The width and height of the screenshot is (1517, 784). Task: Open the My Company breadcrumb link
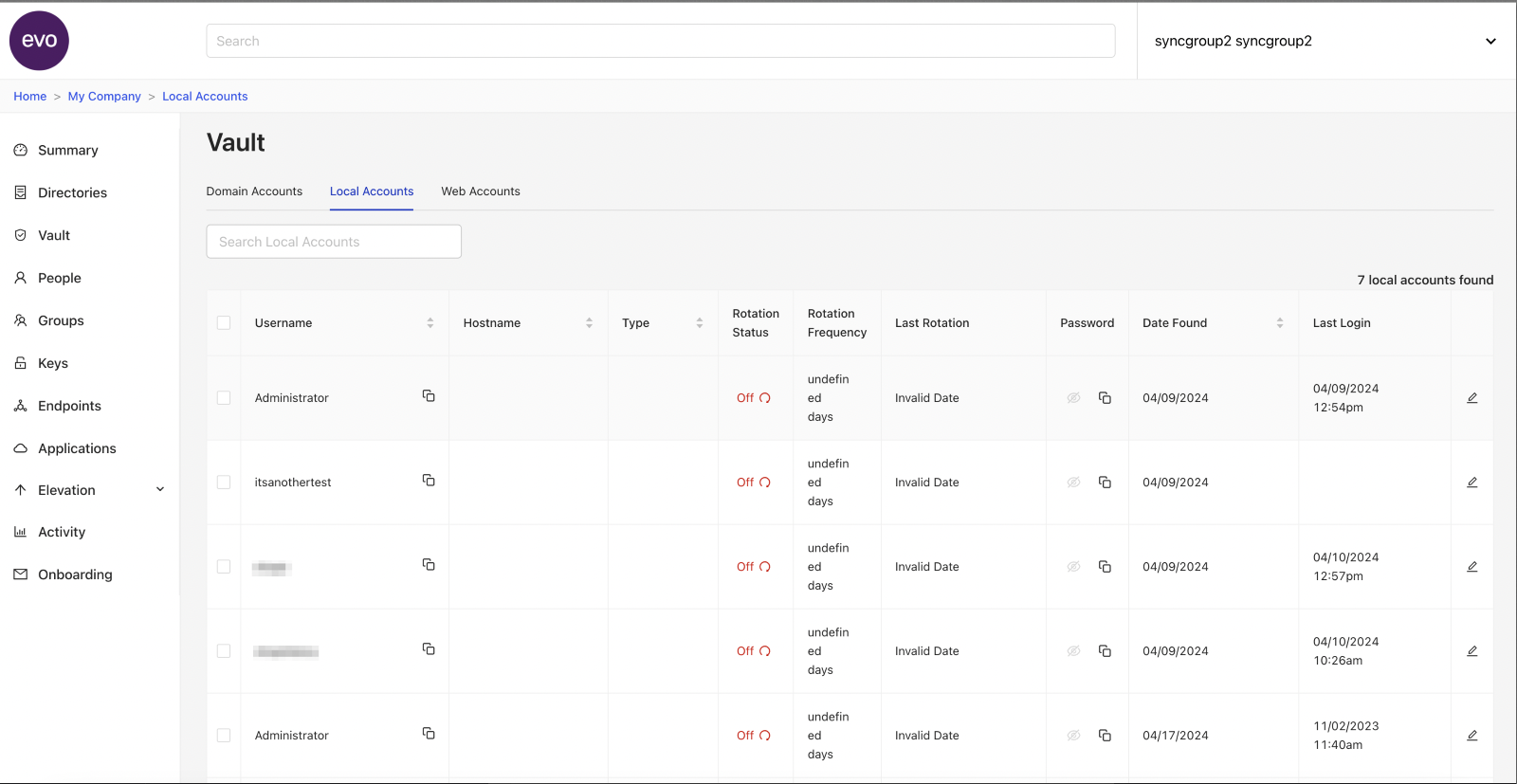[x=104, y=97]
